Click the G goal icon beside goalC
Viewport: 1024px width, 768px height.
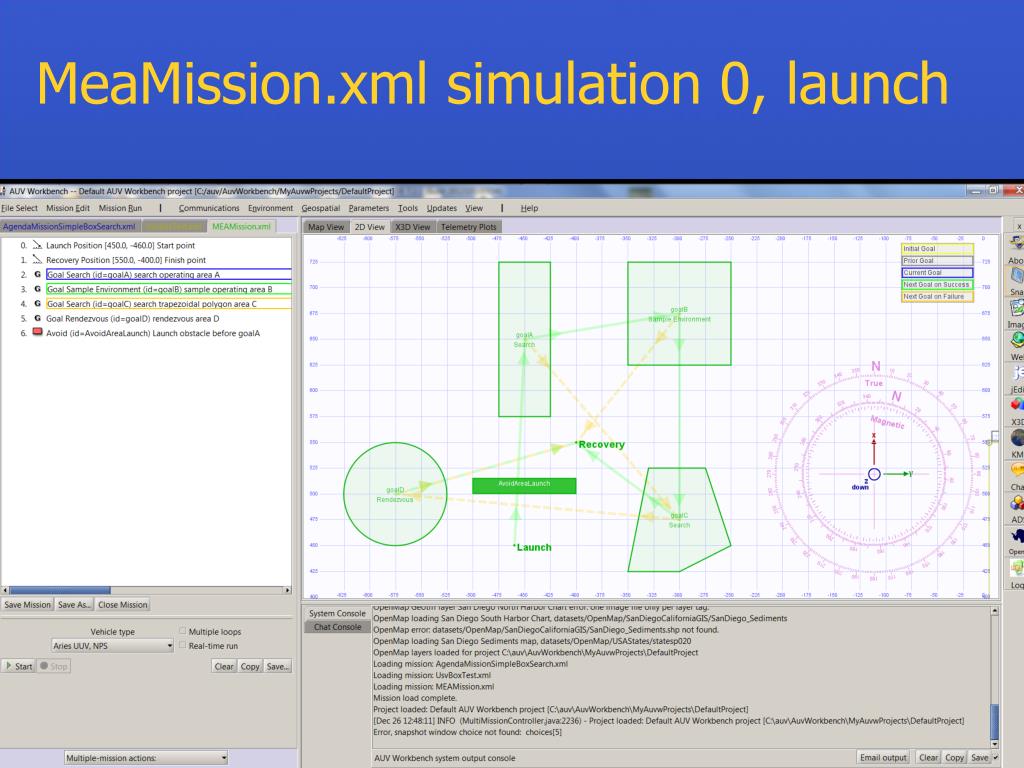pos(37,304)
